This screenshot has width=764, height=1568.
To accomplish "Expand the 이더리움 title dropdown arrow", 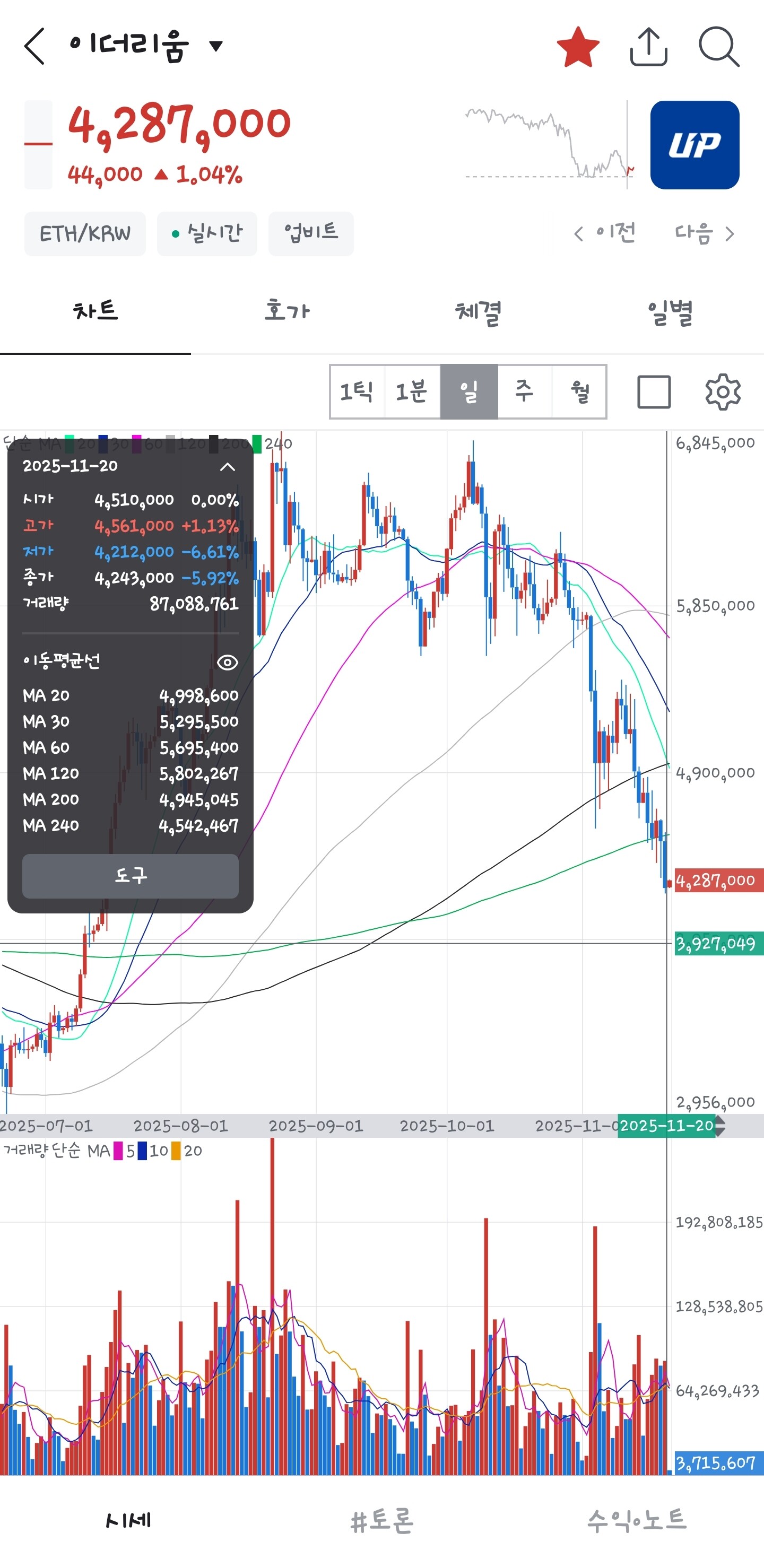I will click(x=215, y=46).
